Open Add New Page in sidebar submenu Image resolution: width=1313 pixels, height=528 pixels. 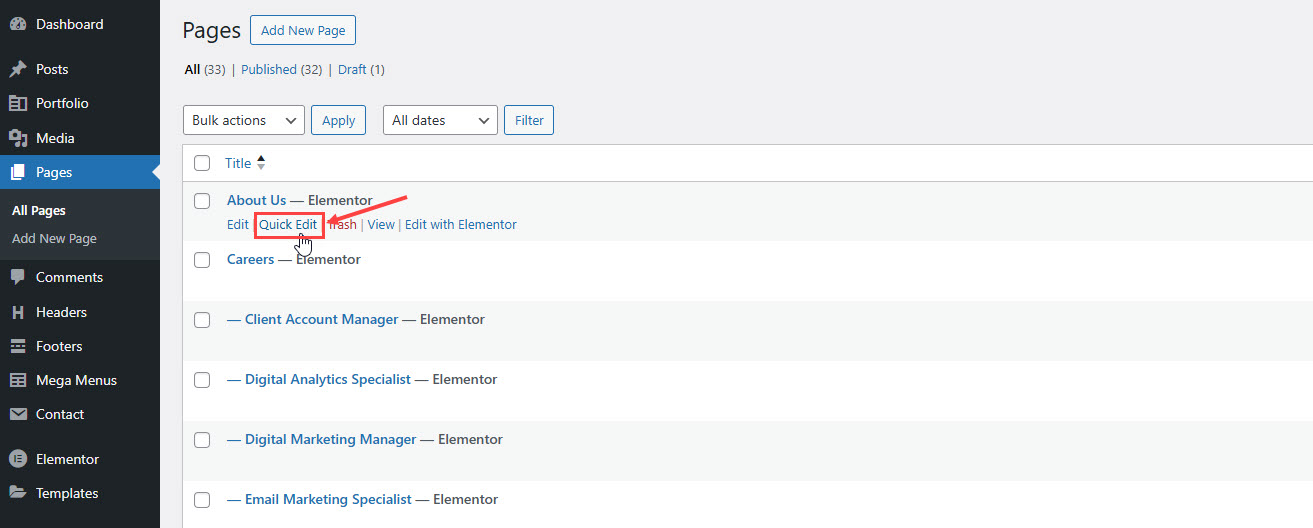click(x=54, y=239)
